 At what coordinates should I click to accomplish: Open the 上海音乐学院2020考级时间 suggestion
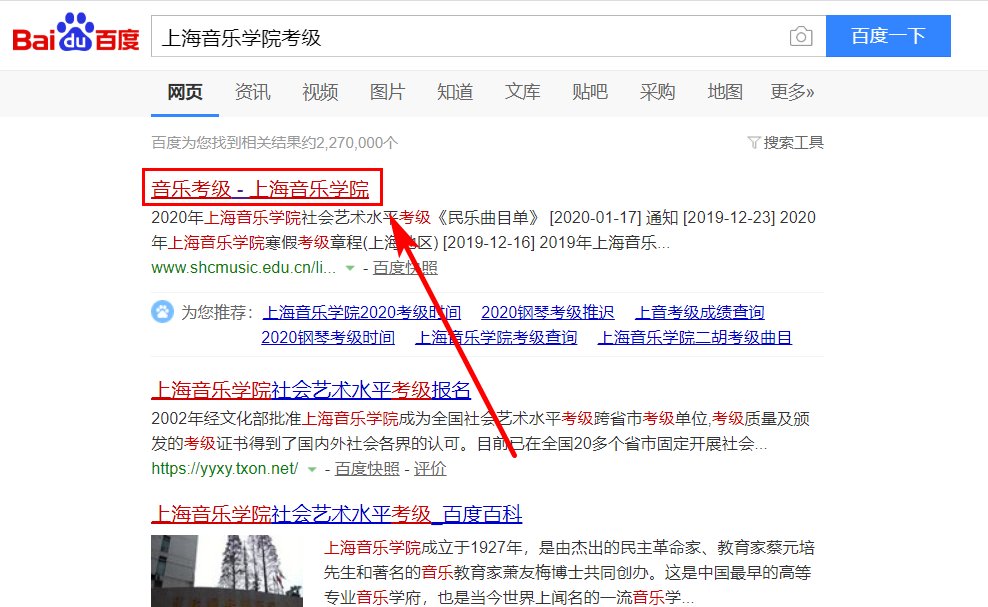pos(361,311)
